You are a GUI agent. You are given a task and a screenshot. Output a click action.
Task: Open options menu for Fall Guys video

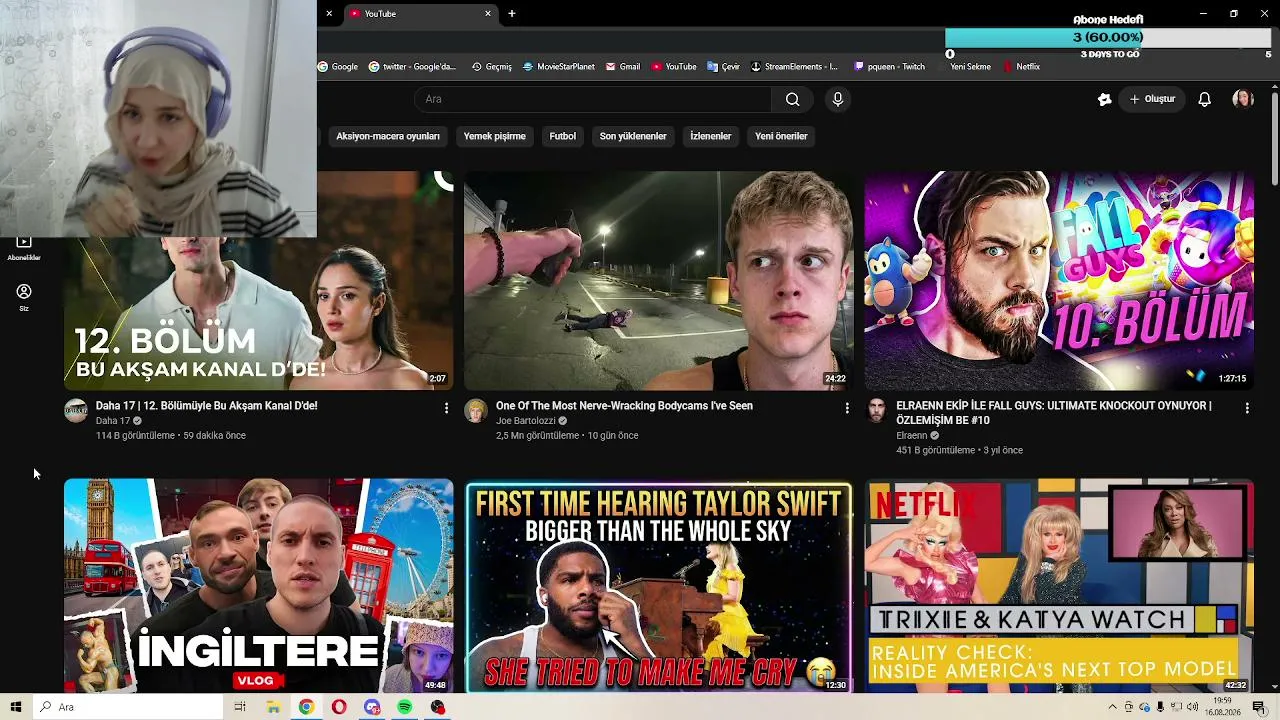(x=1246, y=408)
